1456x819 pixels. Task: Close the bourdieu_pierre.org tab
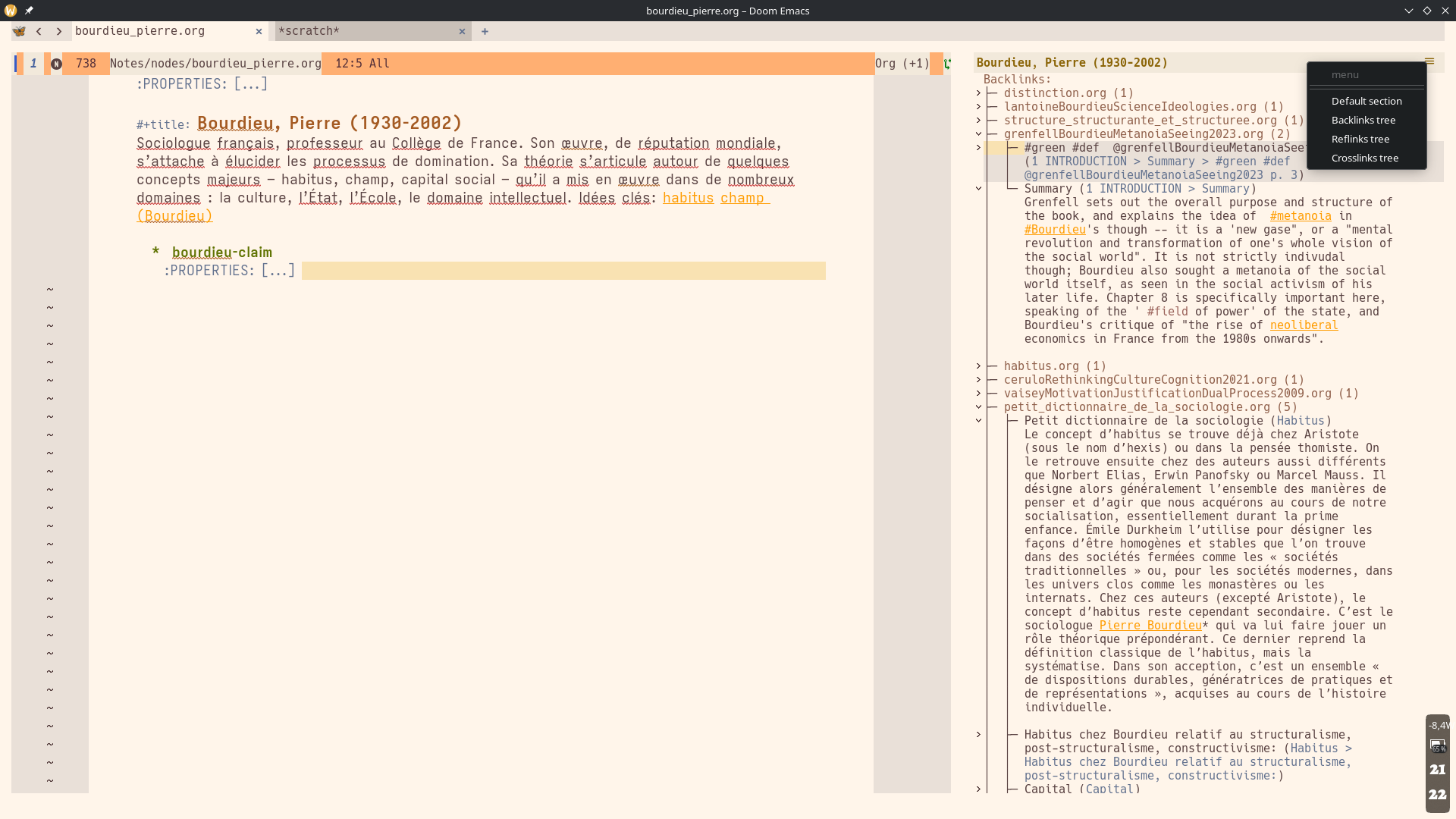(259, 31)
